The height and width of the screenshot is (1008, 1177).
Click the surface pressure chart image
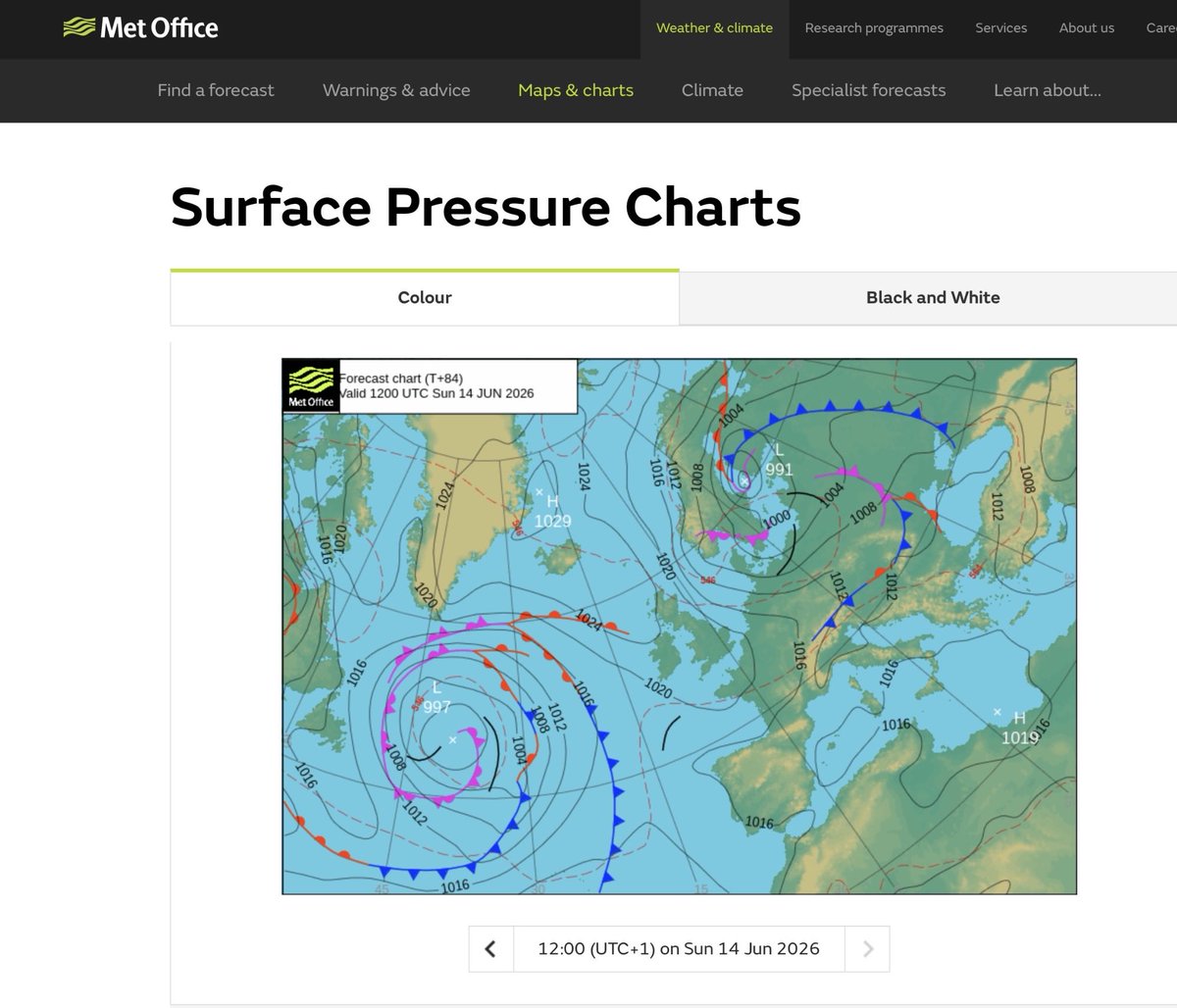(x=679, y=627)
